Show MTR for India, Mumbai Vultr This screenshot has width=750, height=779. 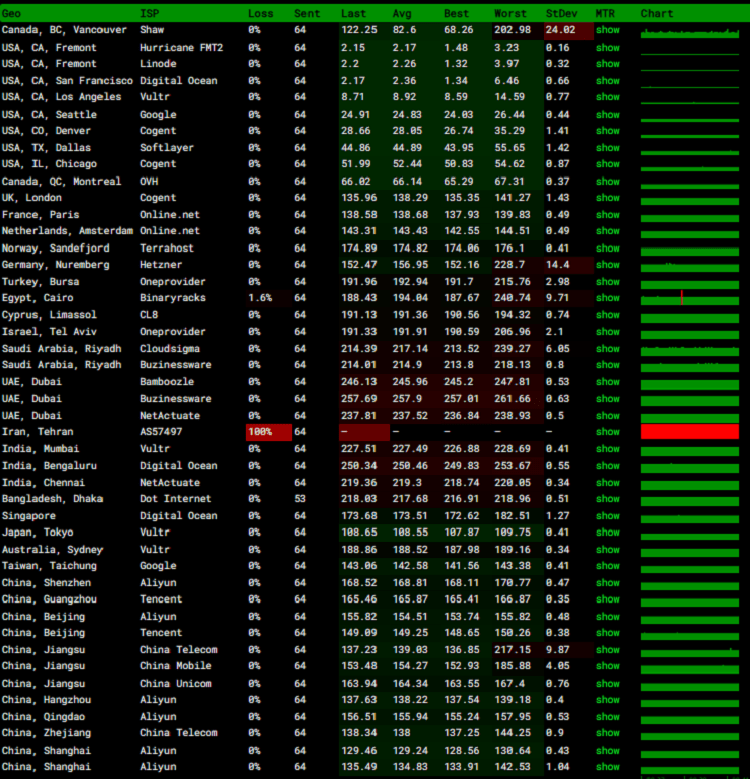(607, 449)
